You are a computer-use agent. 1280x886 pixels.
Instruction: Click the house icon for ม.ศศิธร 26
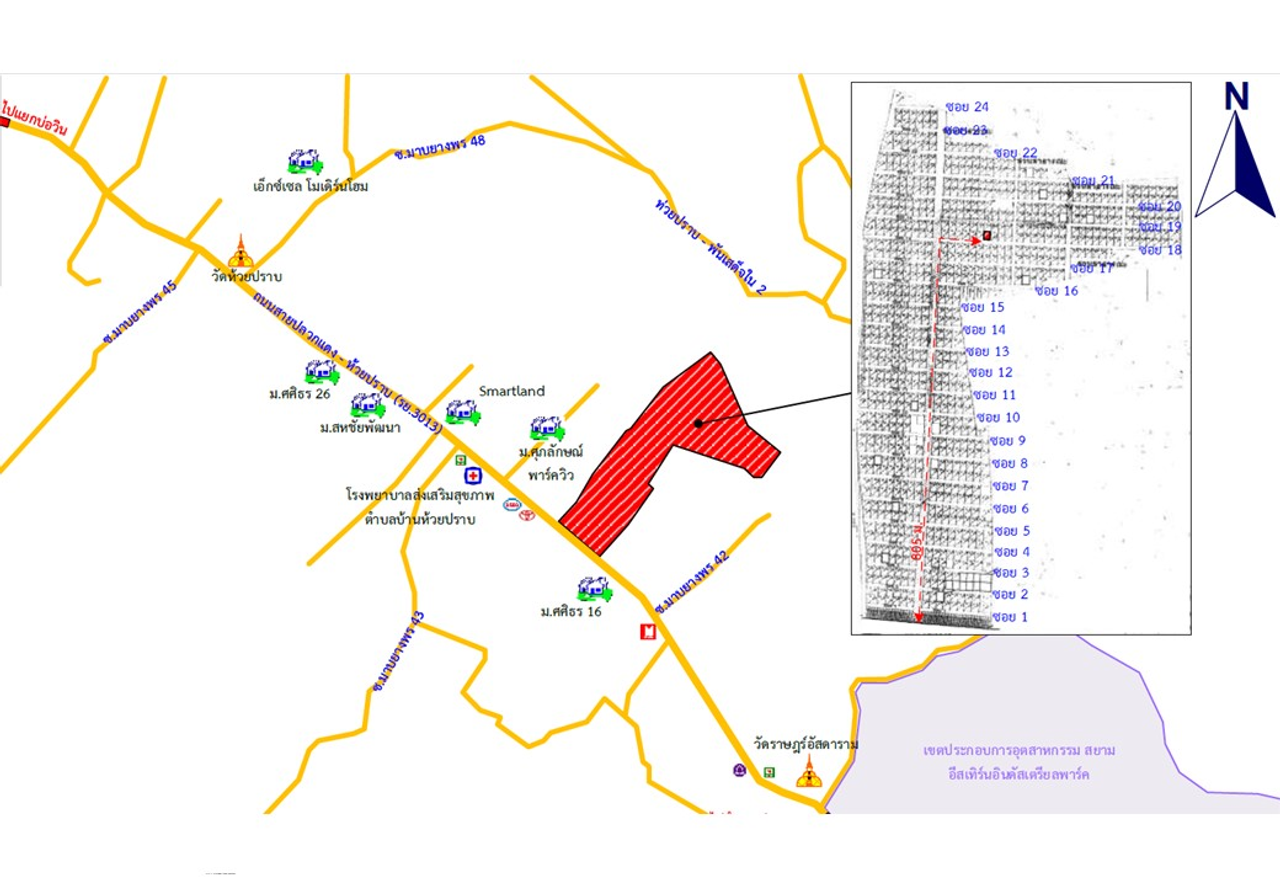[322, 372]
